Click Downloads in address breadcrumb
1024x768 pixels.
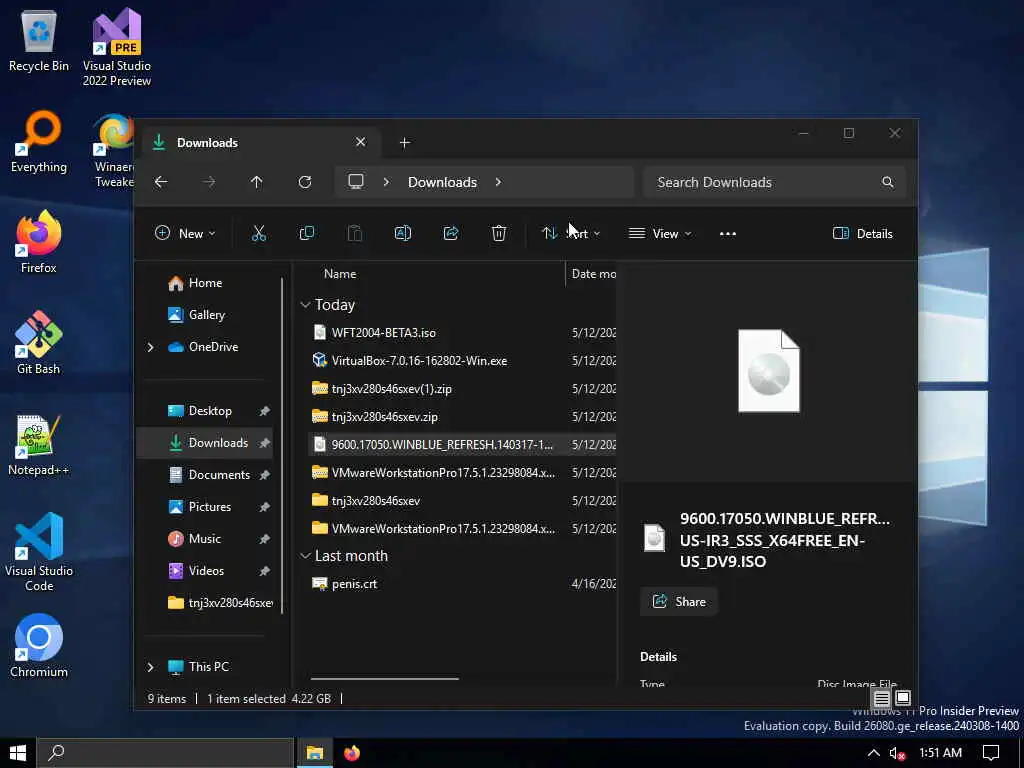[442, 182]
